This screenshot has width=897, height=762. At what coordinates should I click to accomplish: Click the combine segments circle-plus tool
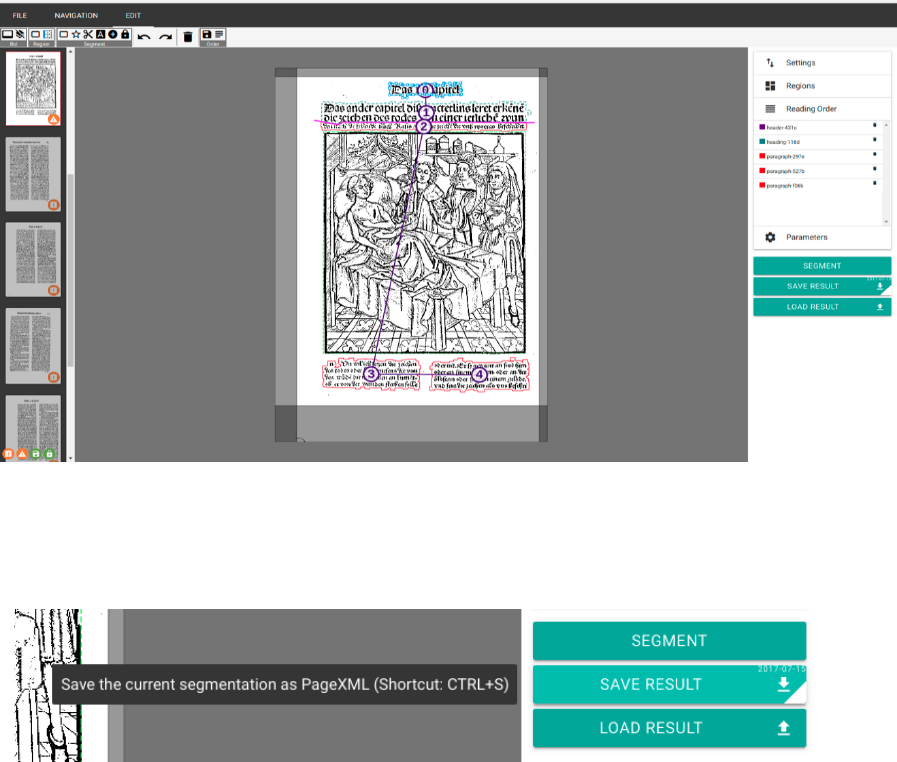113,34
